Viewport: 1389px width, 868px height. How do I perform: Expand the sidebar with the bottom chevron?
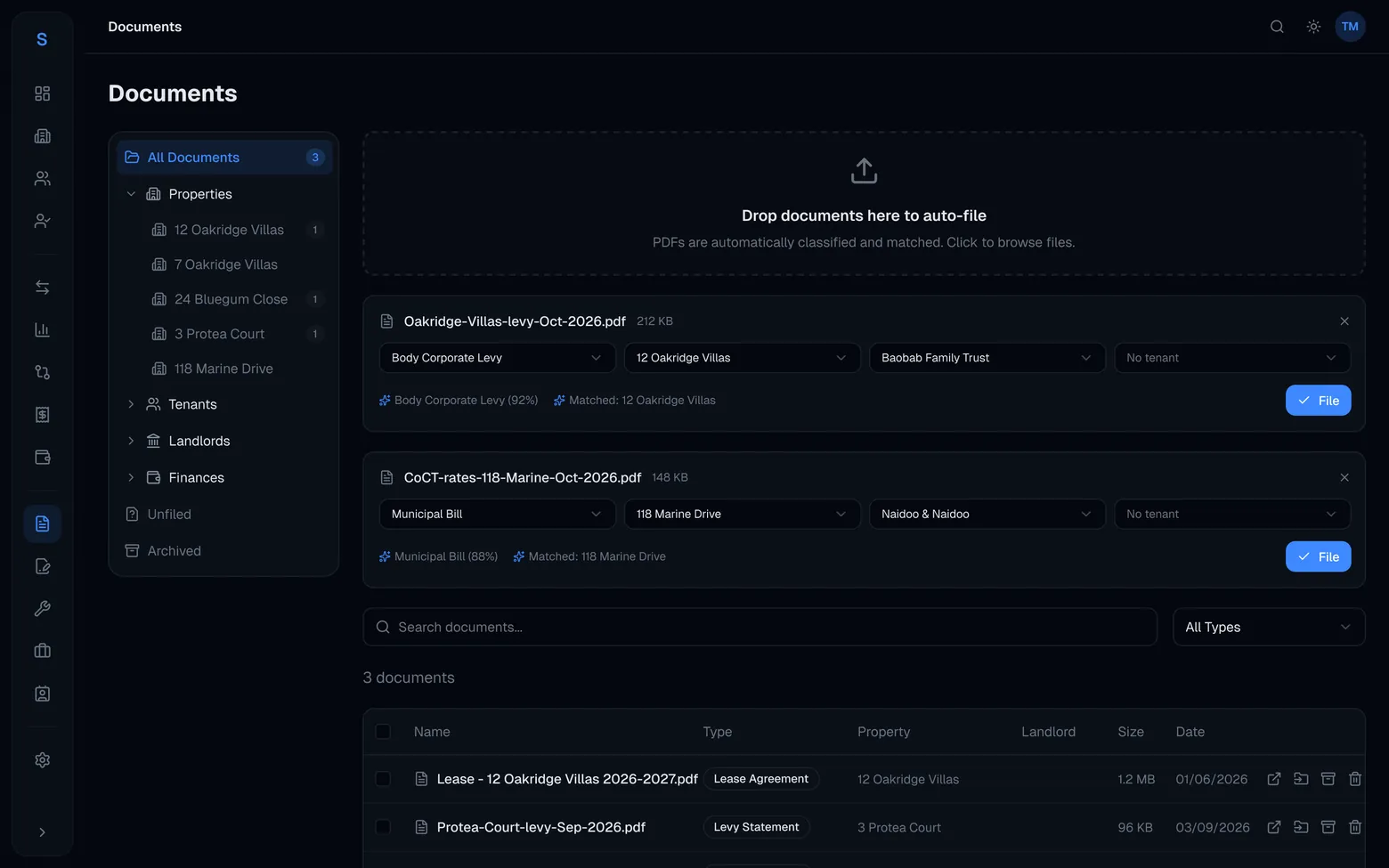pos(42,832)
